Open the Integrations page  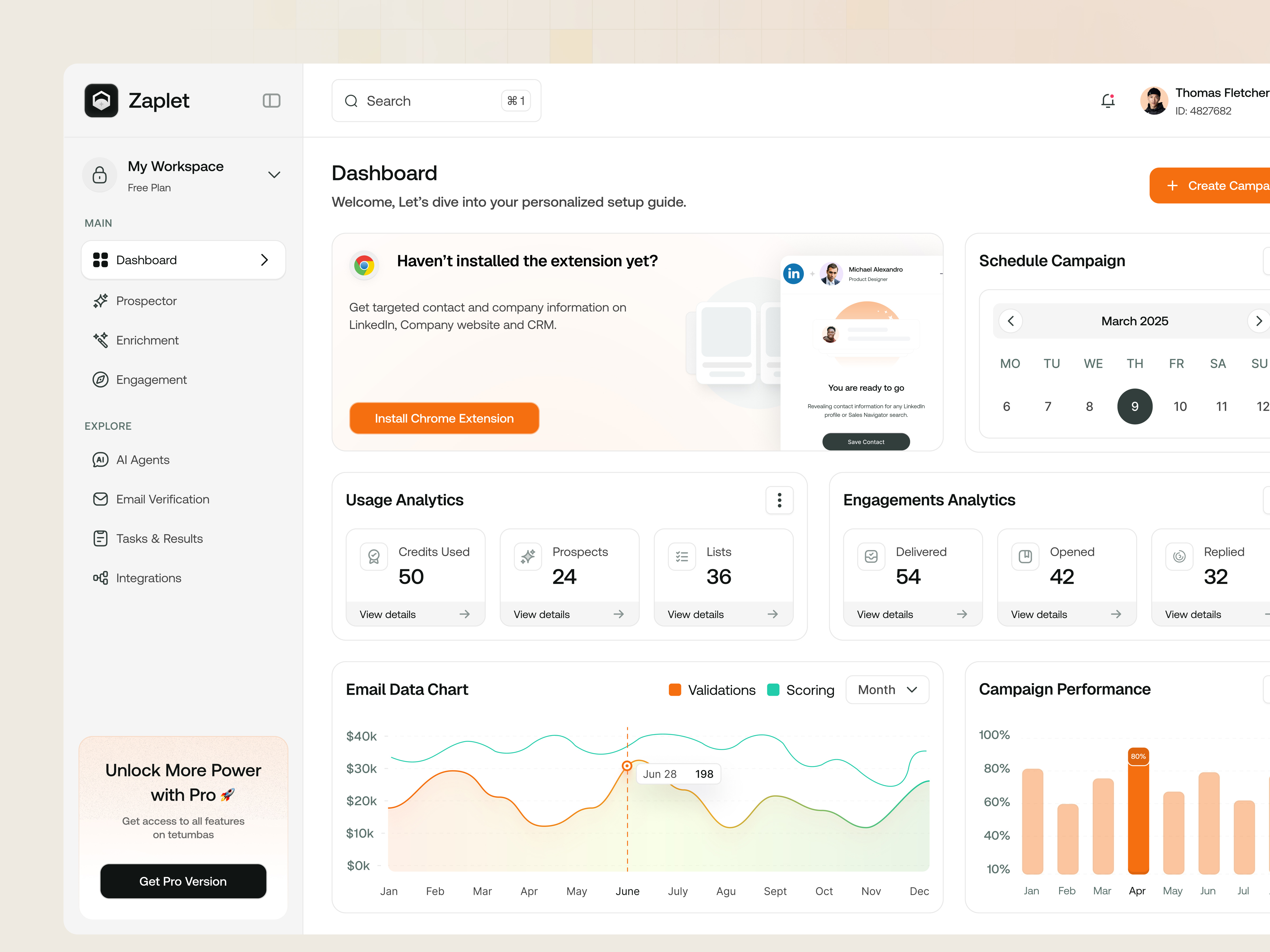[x=148, y=578]
